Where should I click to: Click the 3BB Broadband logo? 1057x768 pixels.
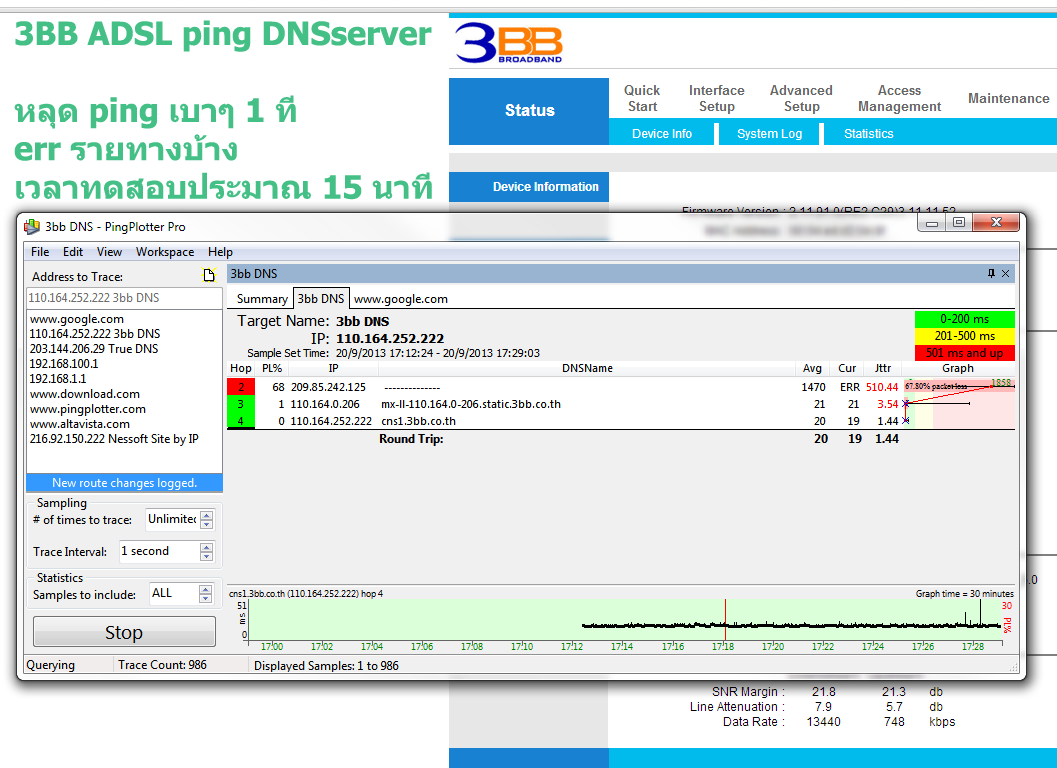(508, 43)
